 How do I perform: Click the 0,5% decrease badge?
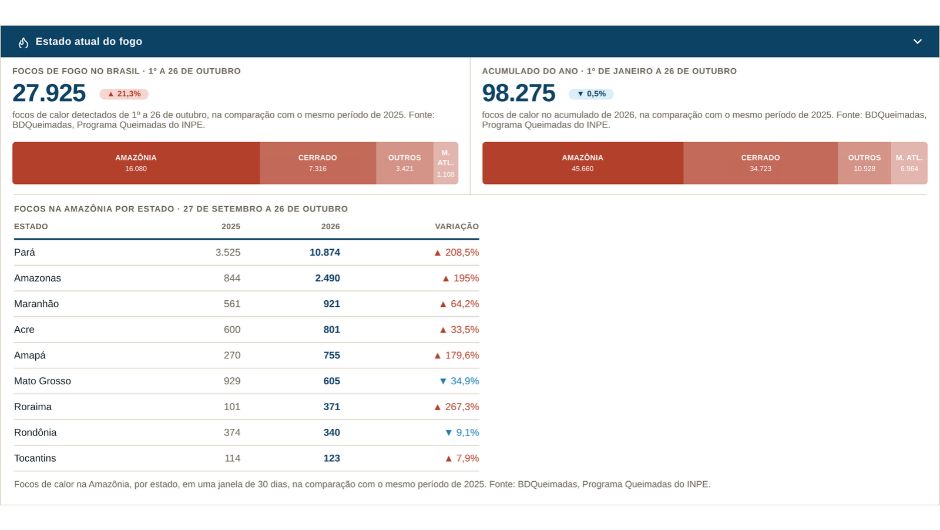click(591, 94)
